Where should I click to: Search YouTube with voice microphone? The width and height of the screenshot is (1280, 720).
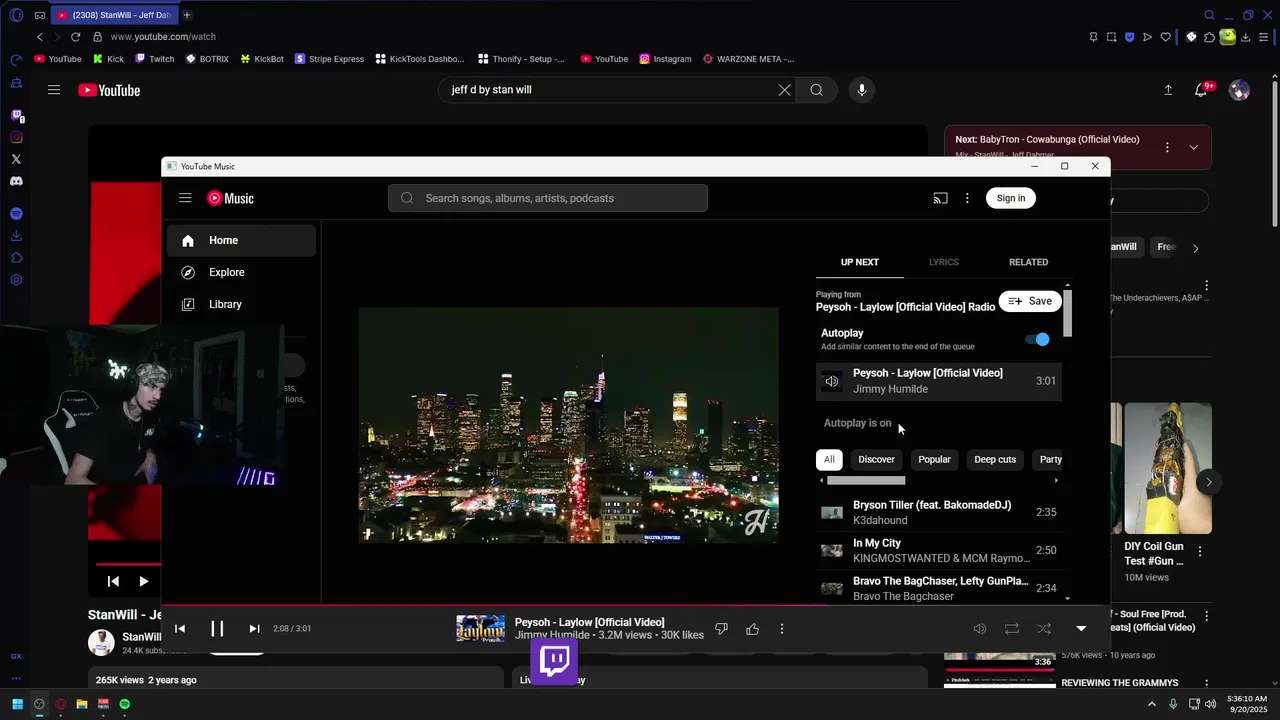pos(862,90)
